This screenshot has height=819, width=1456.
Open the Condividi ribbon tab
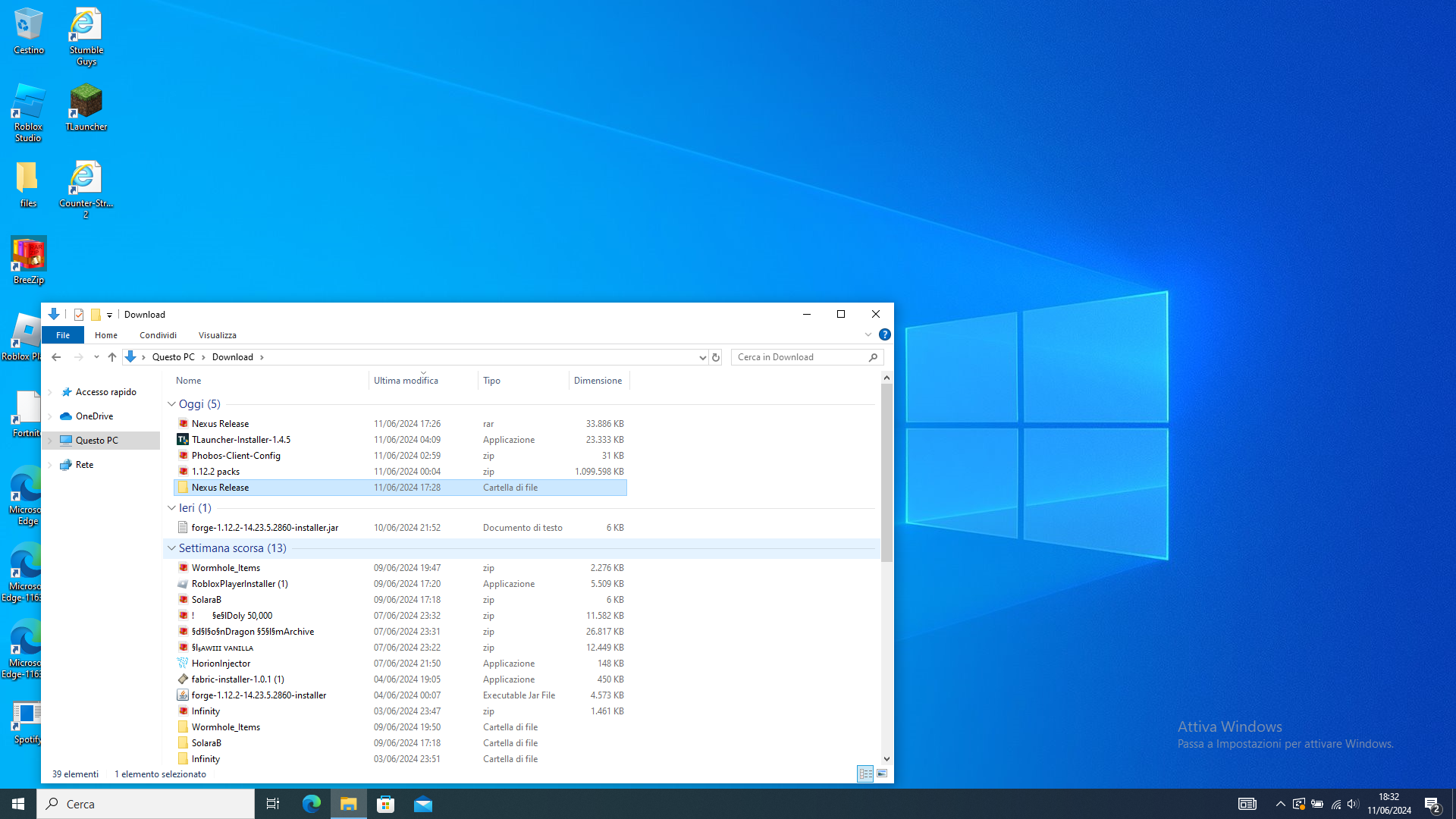point(158,335)
